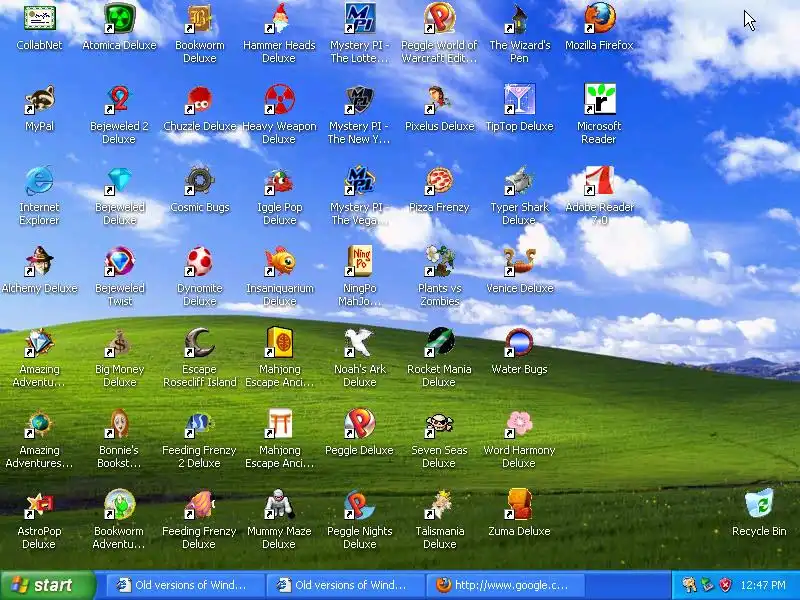Select Peggle Nights Deluxe shortcut
Screen dimensions: 800x600
click(x=359, y=505)
